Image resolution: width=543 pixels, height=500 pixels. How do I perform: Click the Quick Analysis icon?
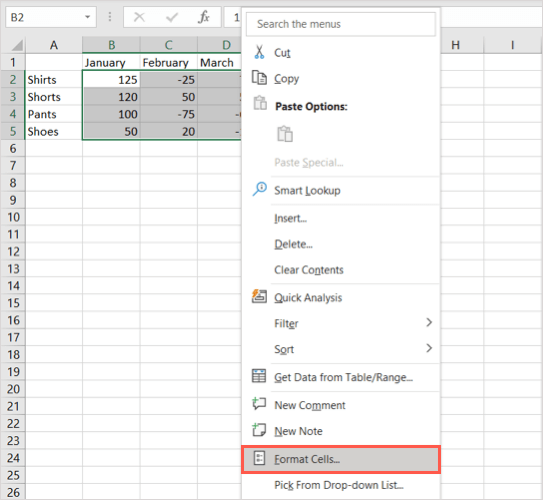tap(259, 296)
